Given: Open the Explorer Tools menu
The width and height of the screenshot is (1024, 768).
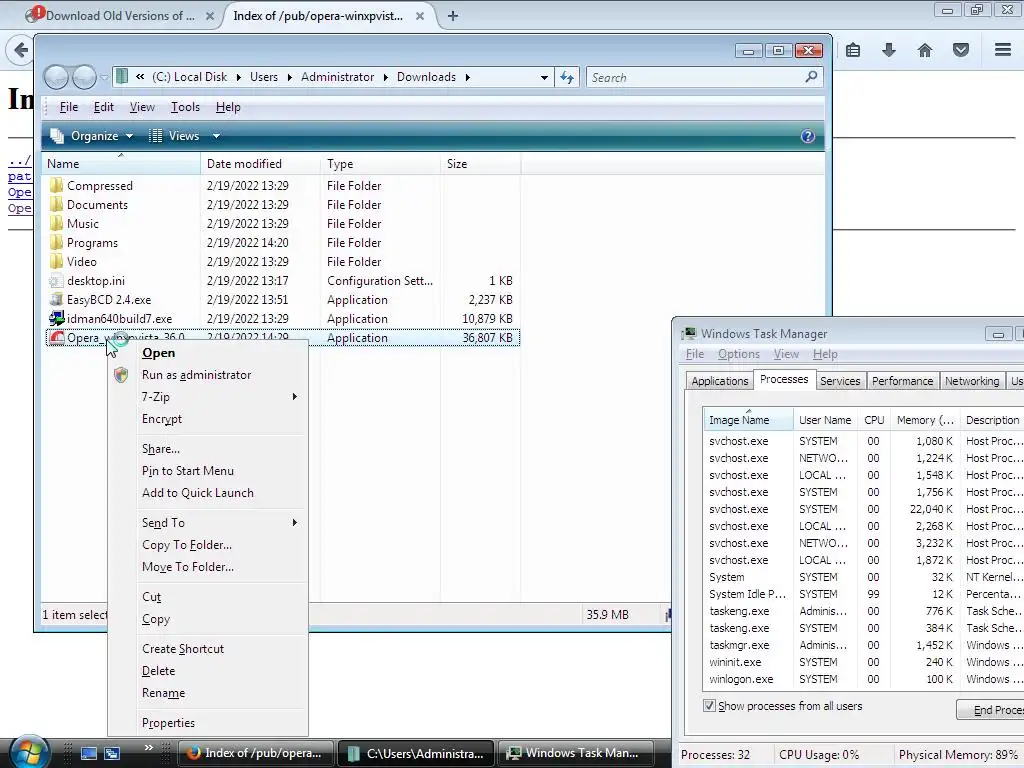Looking at the screenshot, I should click(x=185, y=107).
